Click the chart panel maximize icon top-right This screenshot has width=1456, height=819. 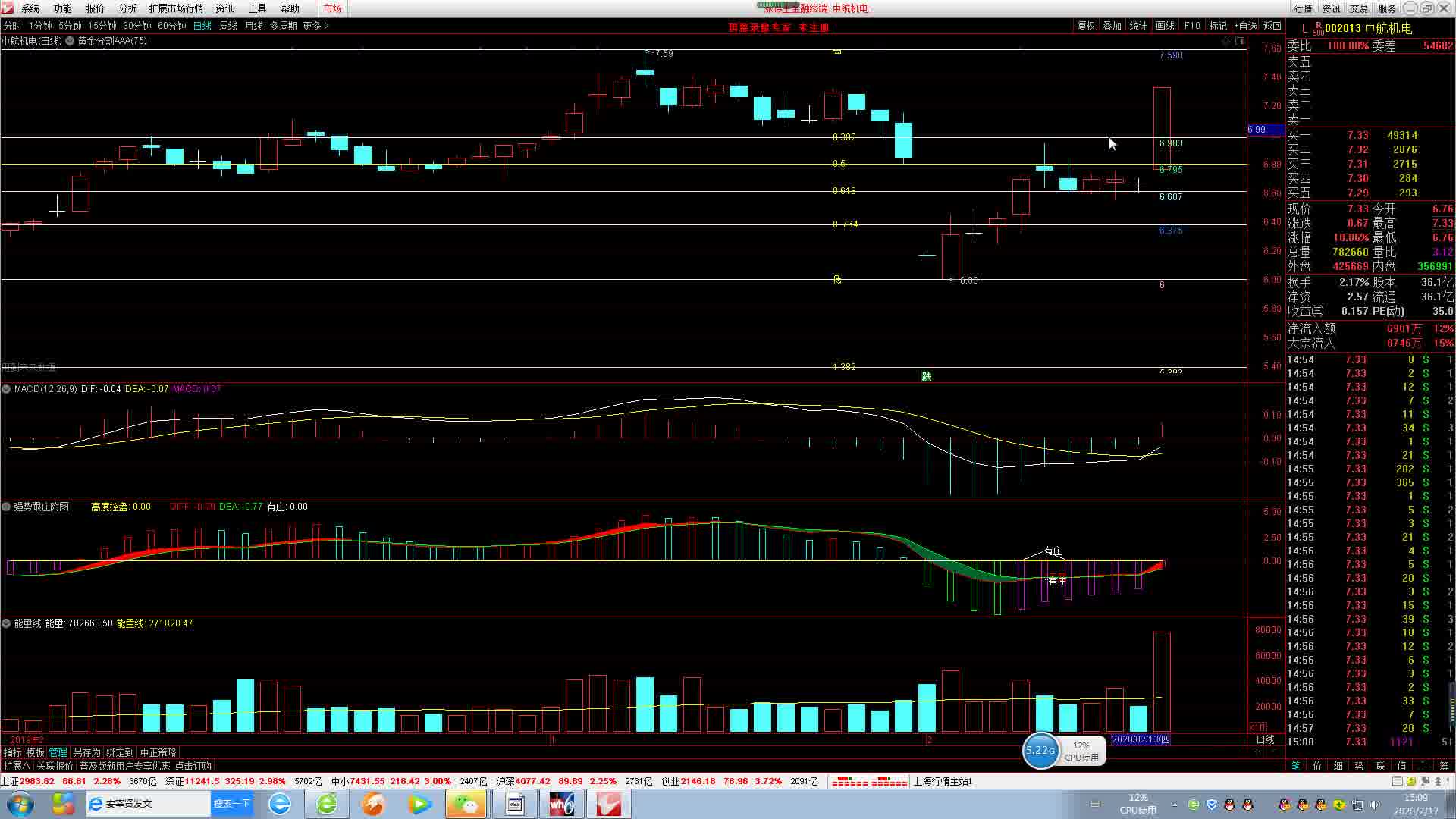(1241, 42)
